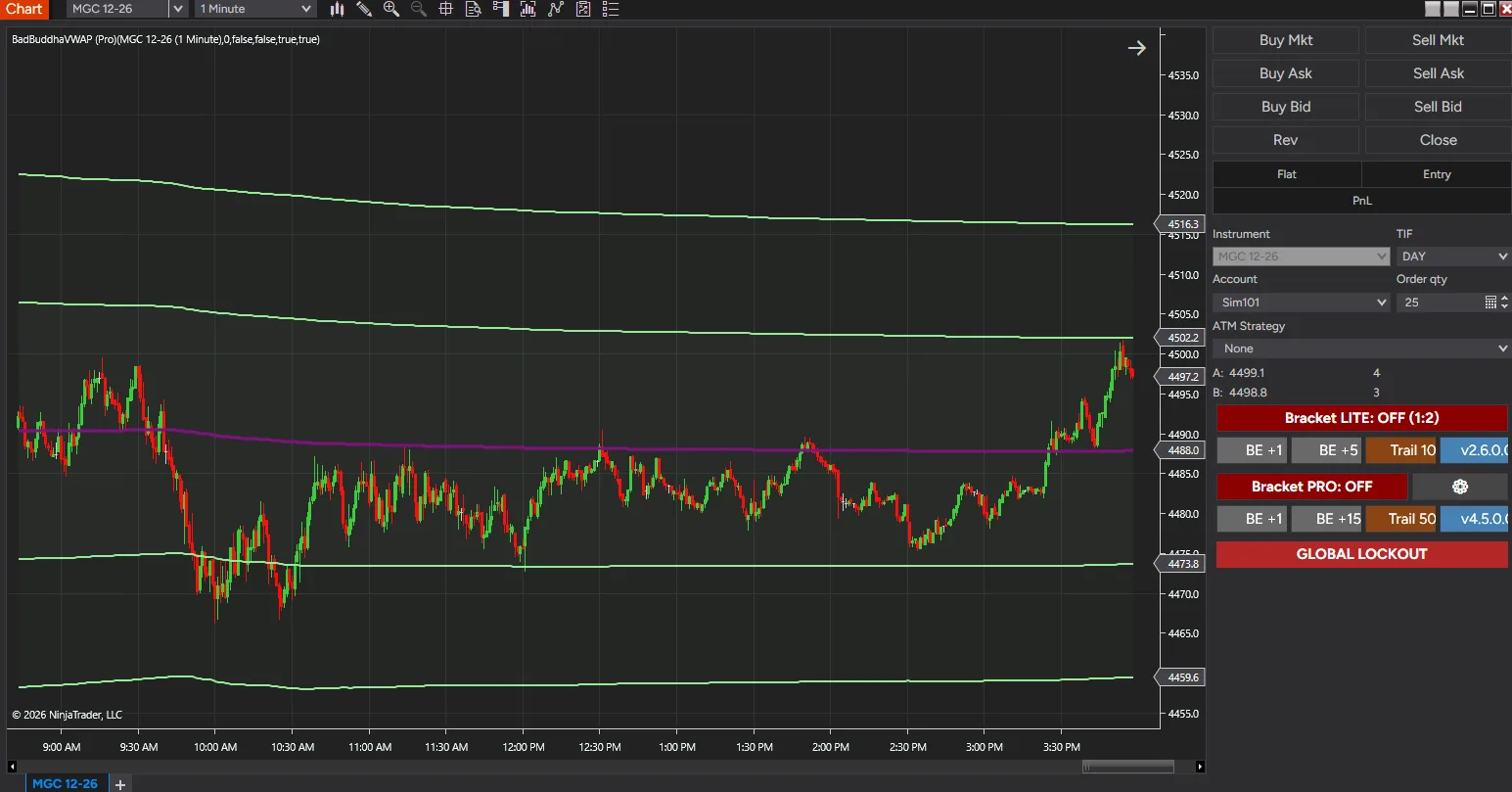Click the 4459.6 price marker
This screenshot has height=792, width=1512.
(x=1180, y=677)
